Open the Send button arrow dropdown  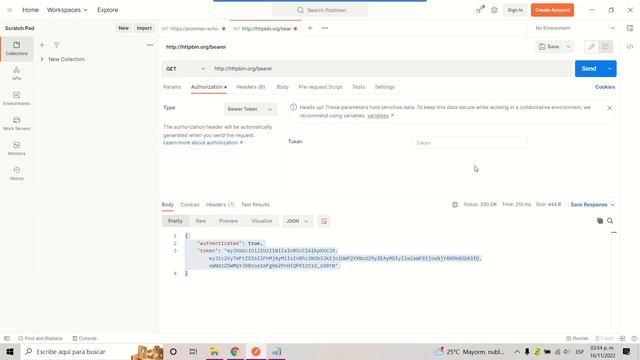coord(610,69)
